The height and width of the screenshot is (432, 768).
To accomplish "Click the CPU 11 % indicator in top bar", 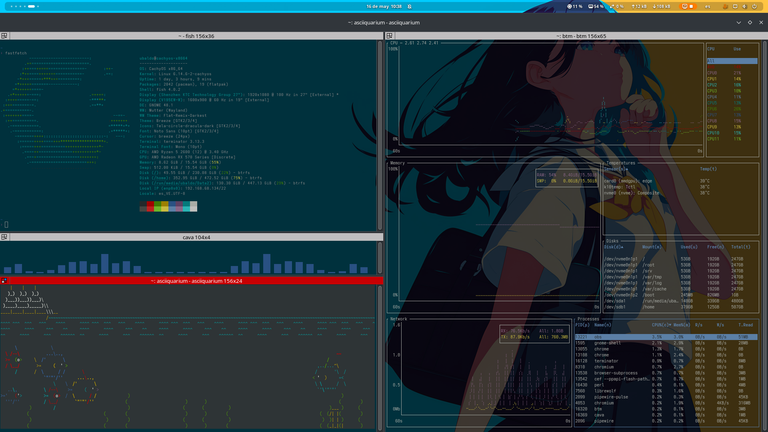I will pyautogui.click(x=575, y=6).
